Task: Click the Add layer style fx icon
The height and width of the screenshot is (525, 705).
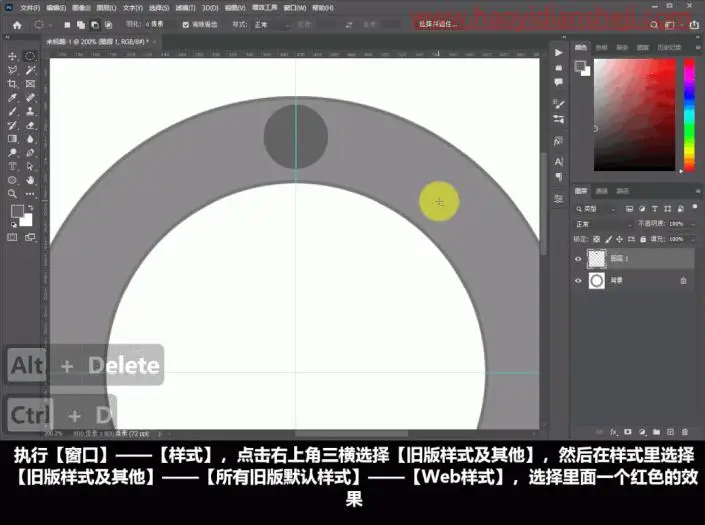Action: pyautogui.click(x=614, y=432)
